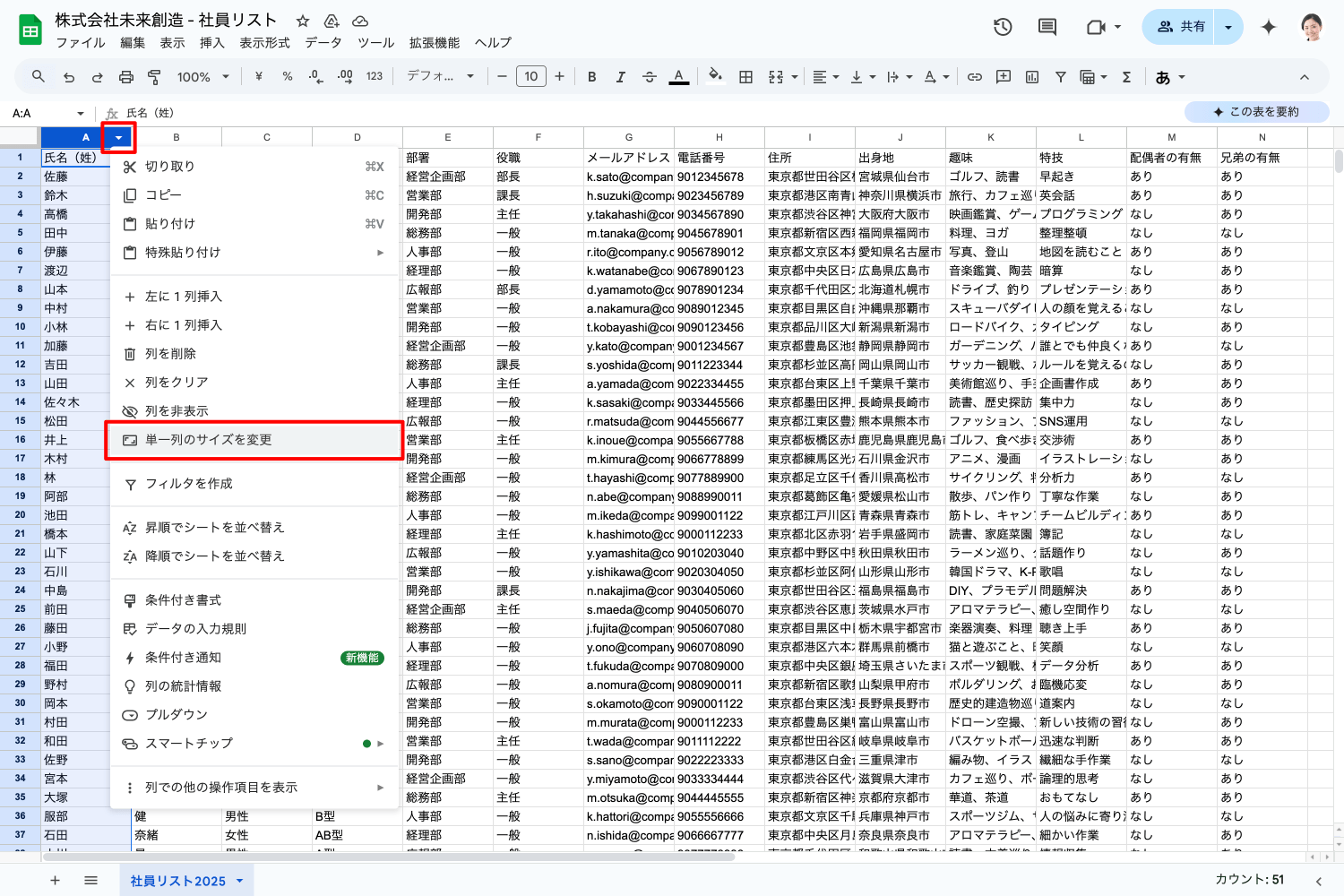Click the print icon in toolbar
Screen dimensions: 1344x896
[x=126, y=77]
